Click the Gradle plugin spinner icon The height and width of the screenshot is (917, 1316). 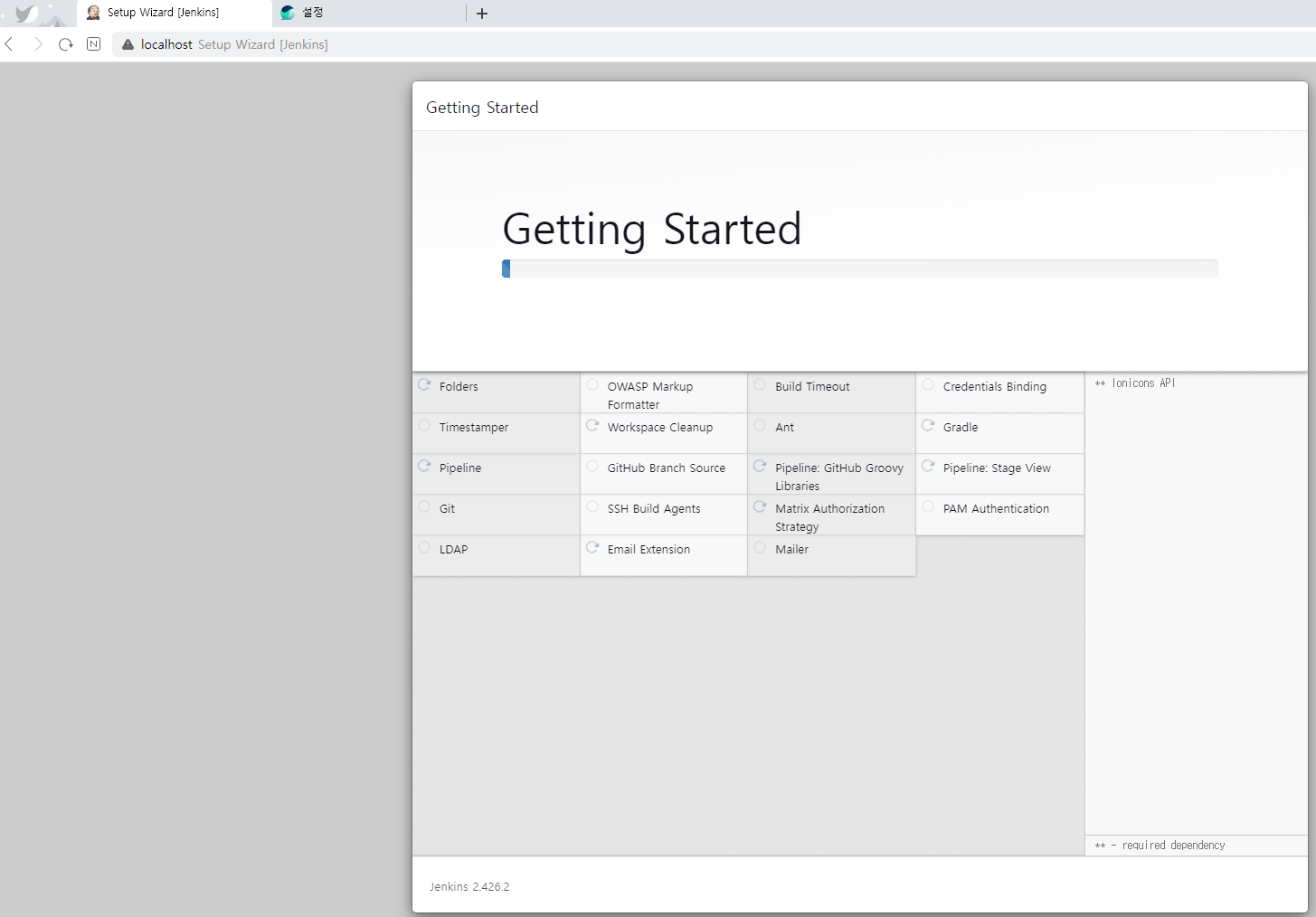click(928, 425)
